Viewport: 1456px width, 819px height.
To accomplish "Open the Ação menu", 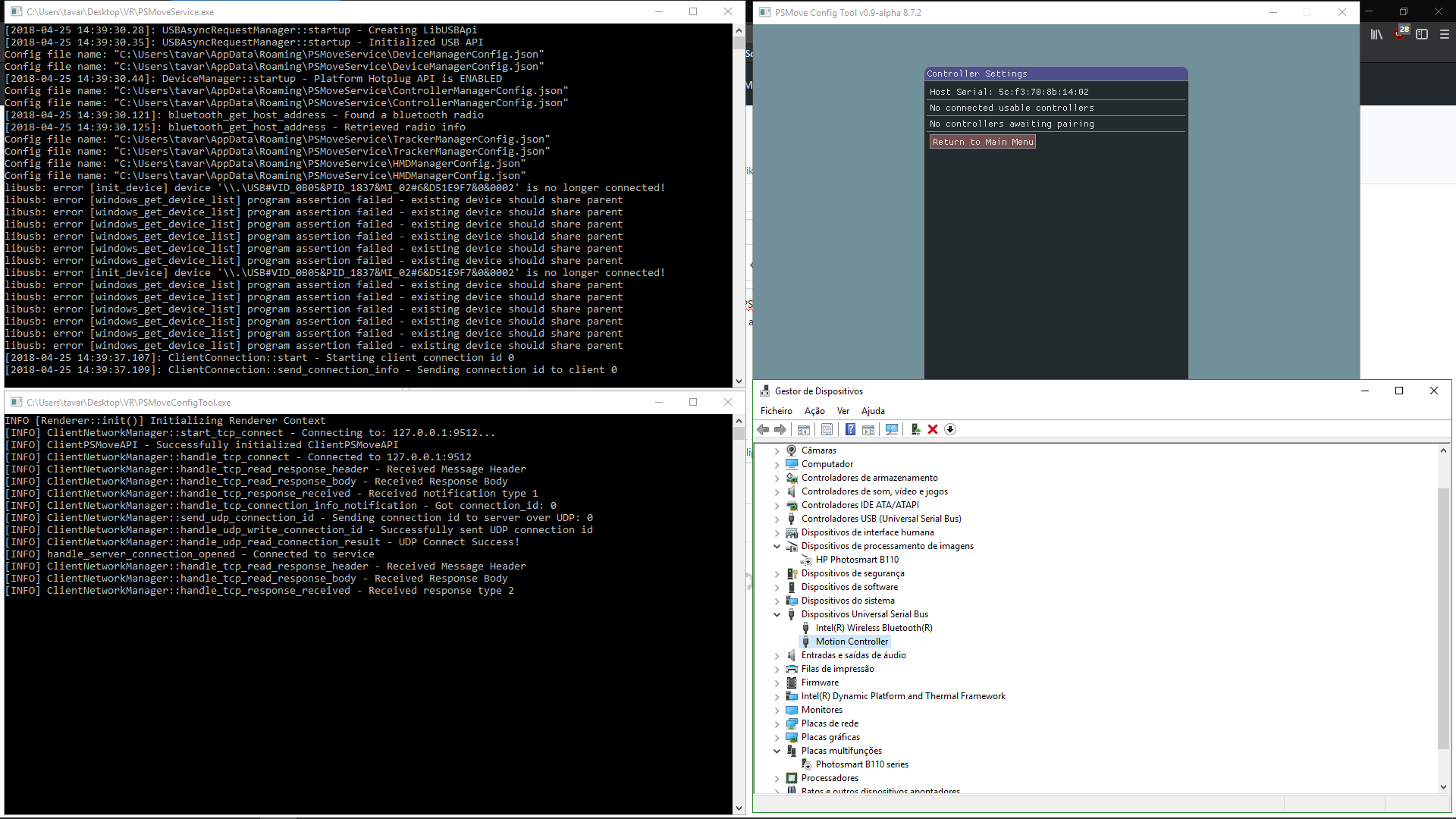I will [814, 410].
